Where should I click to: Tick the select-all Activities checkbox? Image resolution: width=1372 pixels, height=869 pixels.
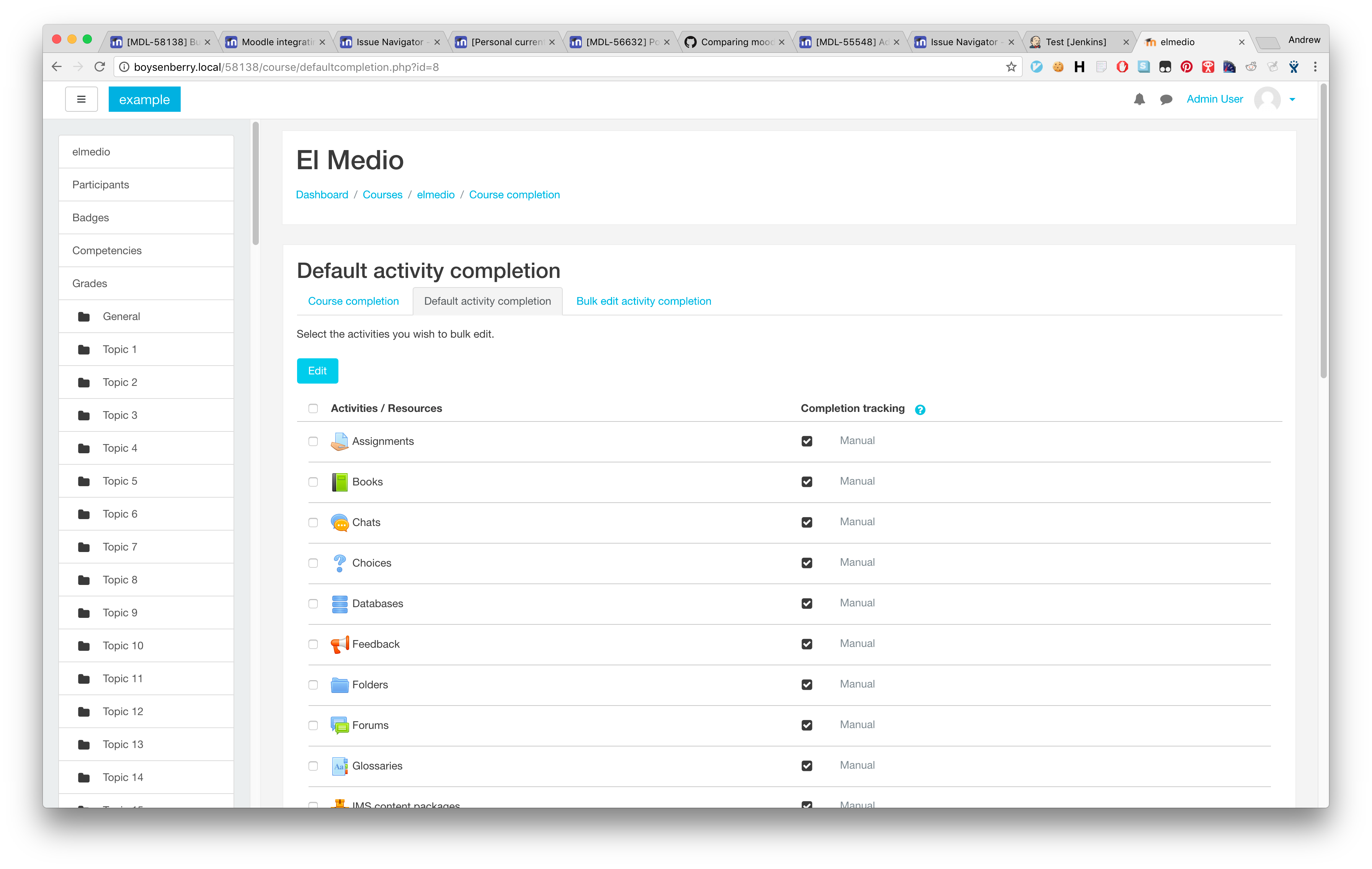tap(313, 408)
